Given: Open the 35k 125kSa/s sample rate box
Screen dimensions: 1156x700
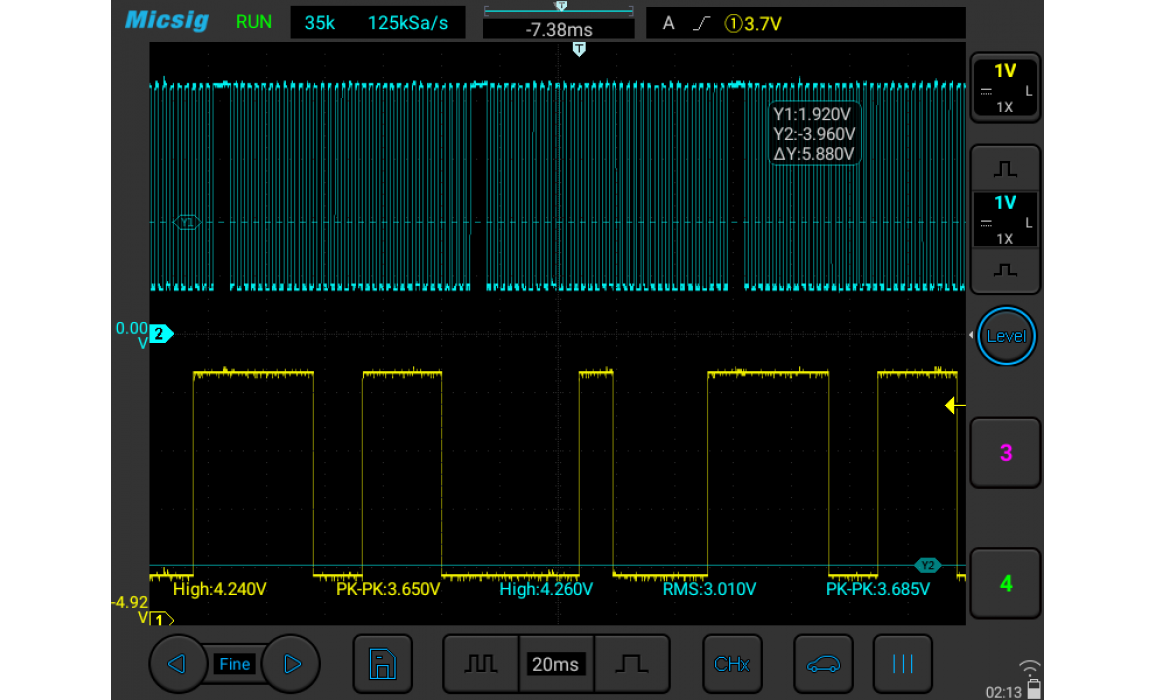Looking at the screenshot, I should [x=377, y=23].
